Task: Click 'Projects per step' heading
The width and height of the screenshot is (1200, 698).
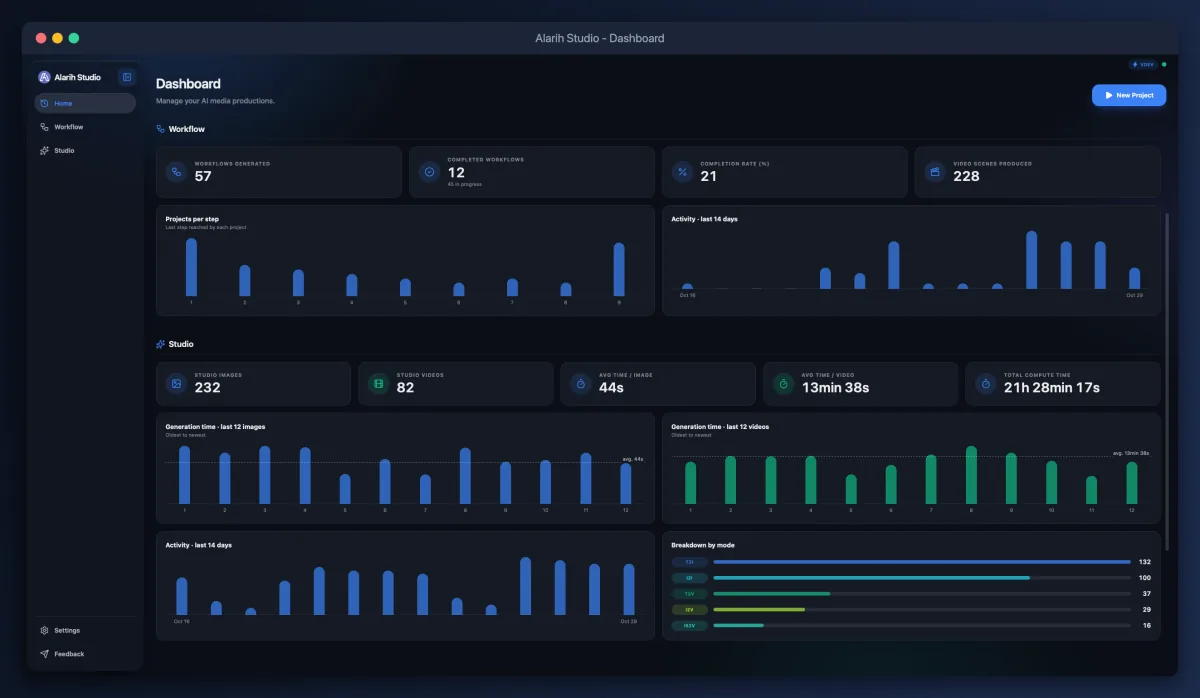Action: (x=193, y=219)
